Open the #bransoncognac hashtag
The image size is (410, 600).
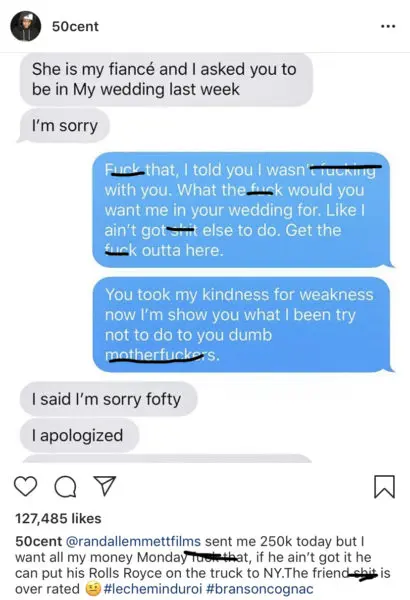(260, 589)
